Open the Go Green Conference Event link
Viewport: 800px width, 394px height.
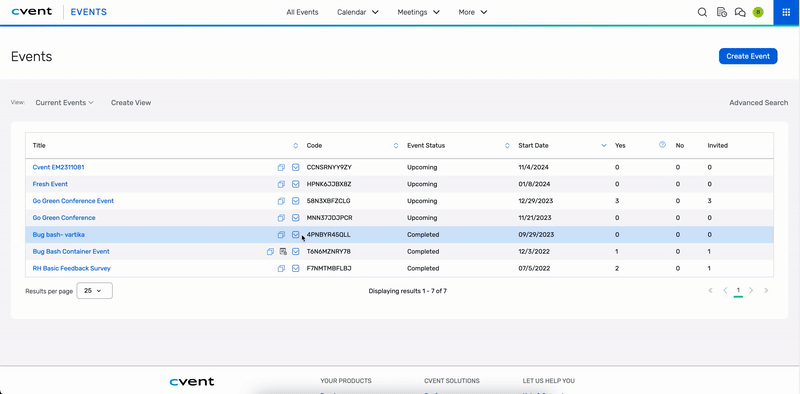point(73,201)
